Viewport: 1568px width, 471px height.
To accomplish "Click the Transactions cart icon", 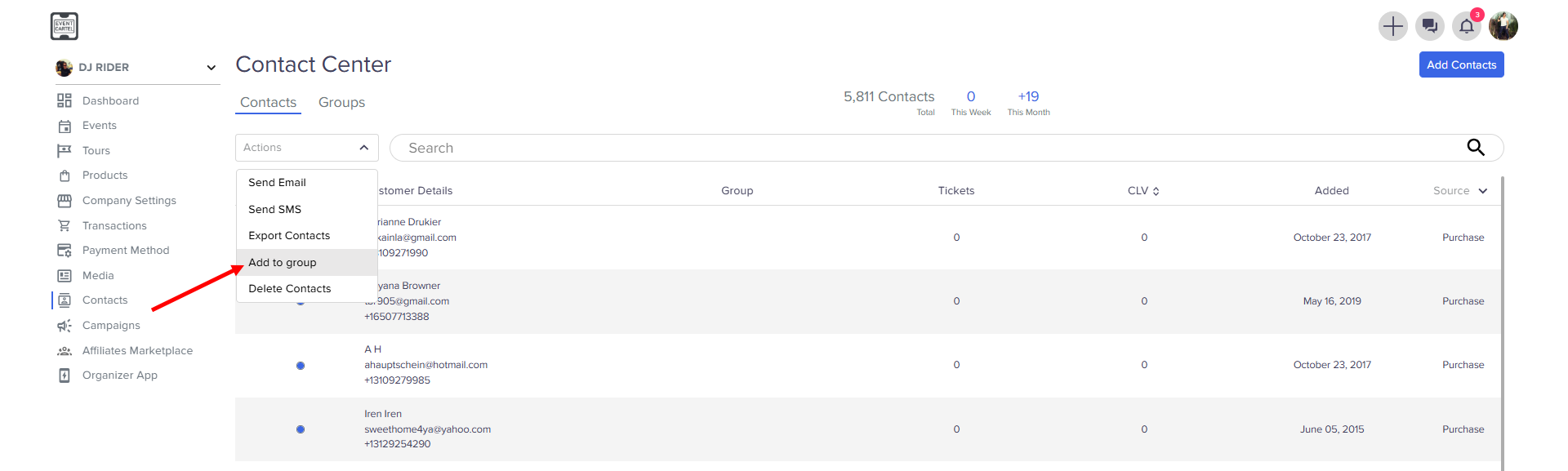I will click(x=65, y=225).
